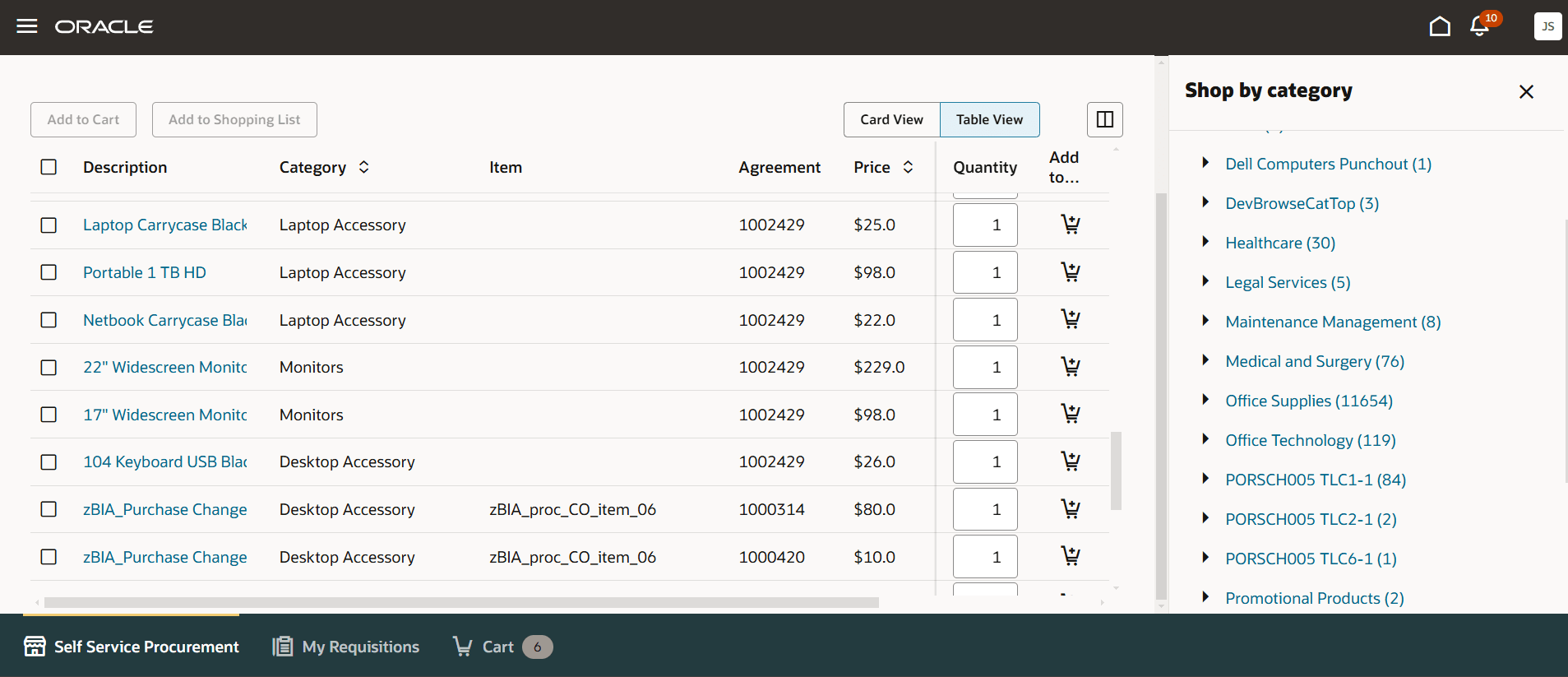Click the shopping cart icon in footer
1568x677 pixels.
(x=463, y=647)
